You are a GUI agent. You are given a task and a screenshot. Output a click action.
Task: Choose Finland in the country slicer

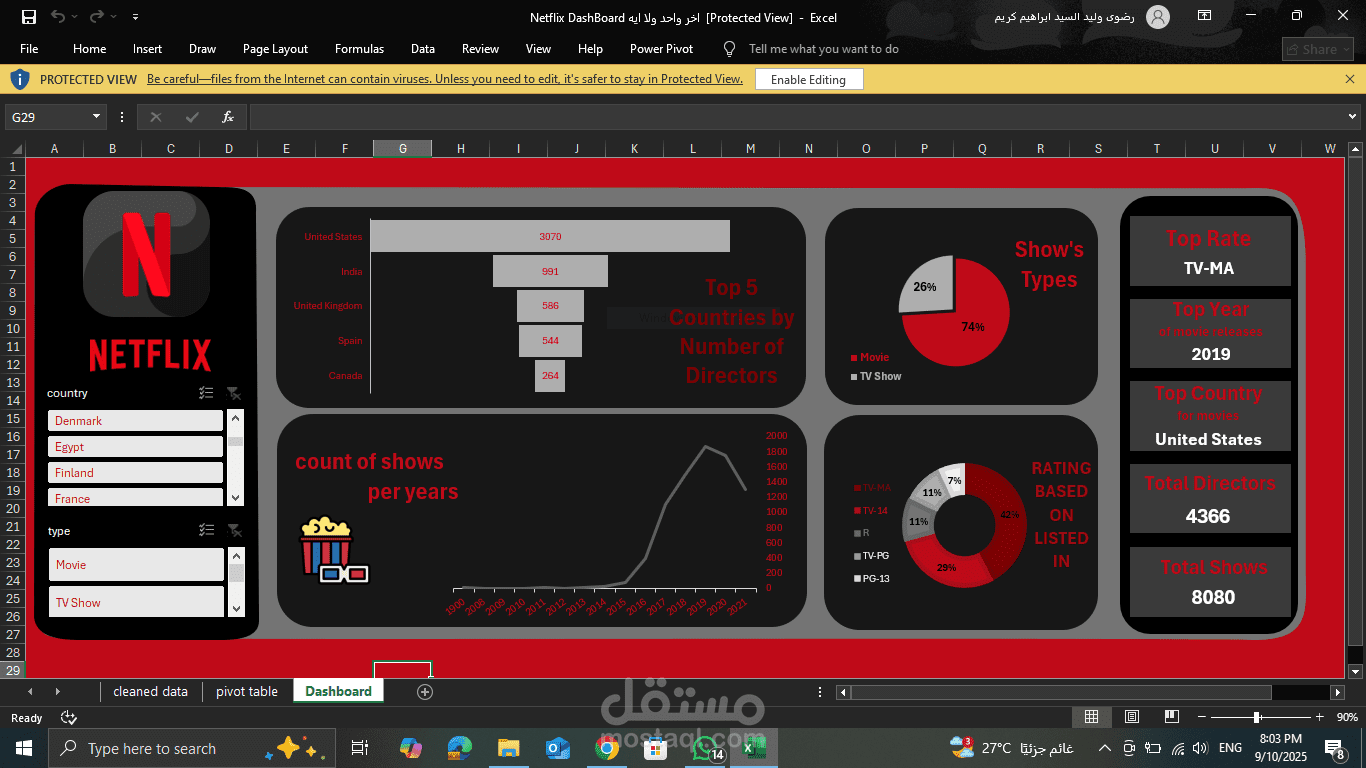[x=135, y=473]
